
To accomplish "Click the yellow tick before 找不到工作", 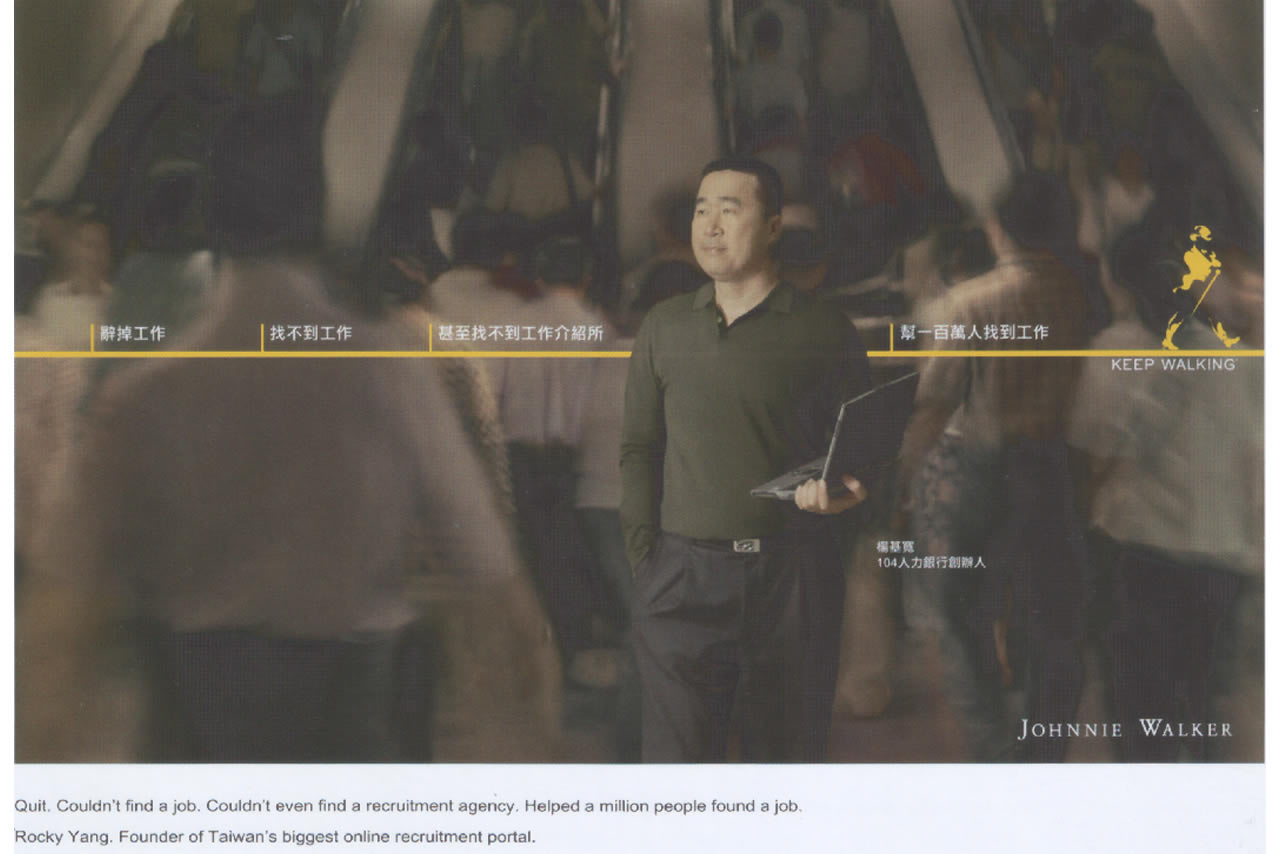I will coord(262,337).
